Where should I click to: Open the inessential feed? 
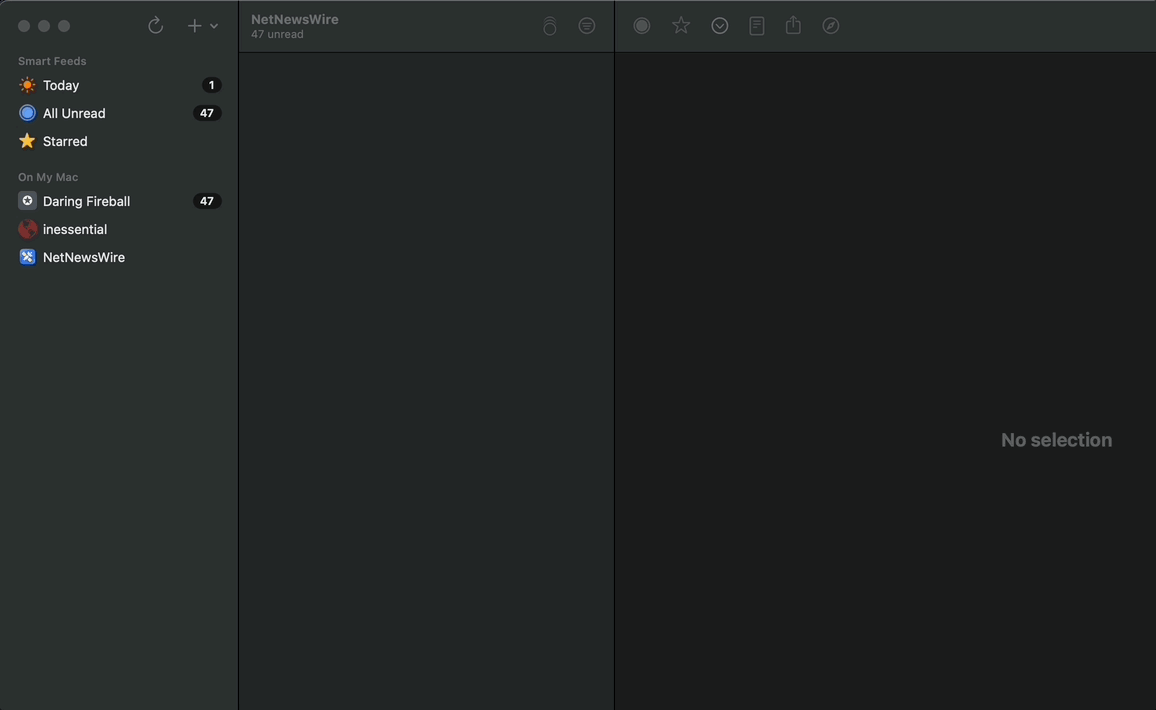click(119, 229)
